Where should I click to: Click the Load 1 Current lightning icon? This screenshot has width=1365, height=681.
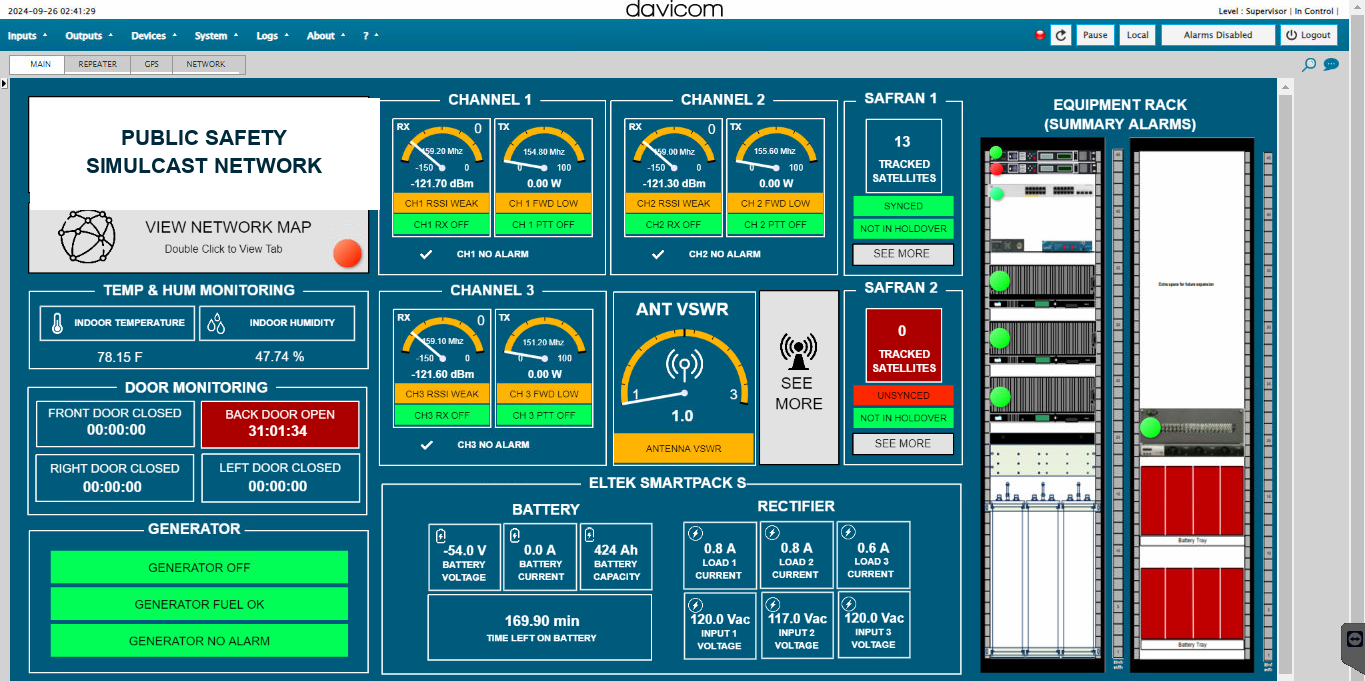(696, 533)
